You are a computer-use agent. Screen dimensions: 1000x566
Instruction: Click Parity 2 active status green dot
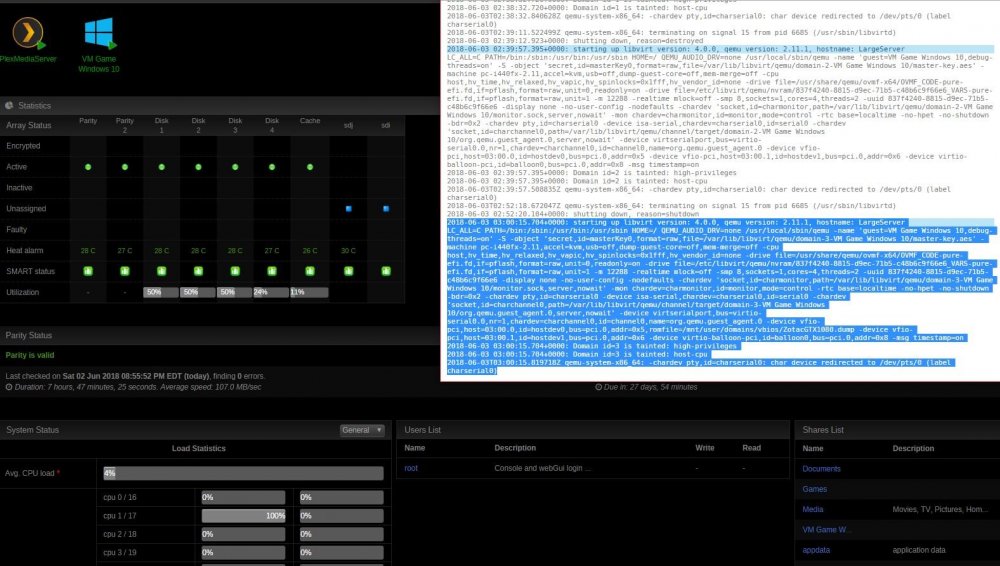125,167
